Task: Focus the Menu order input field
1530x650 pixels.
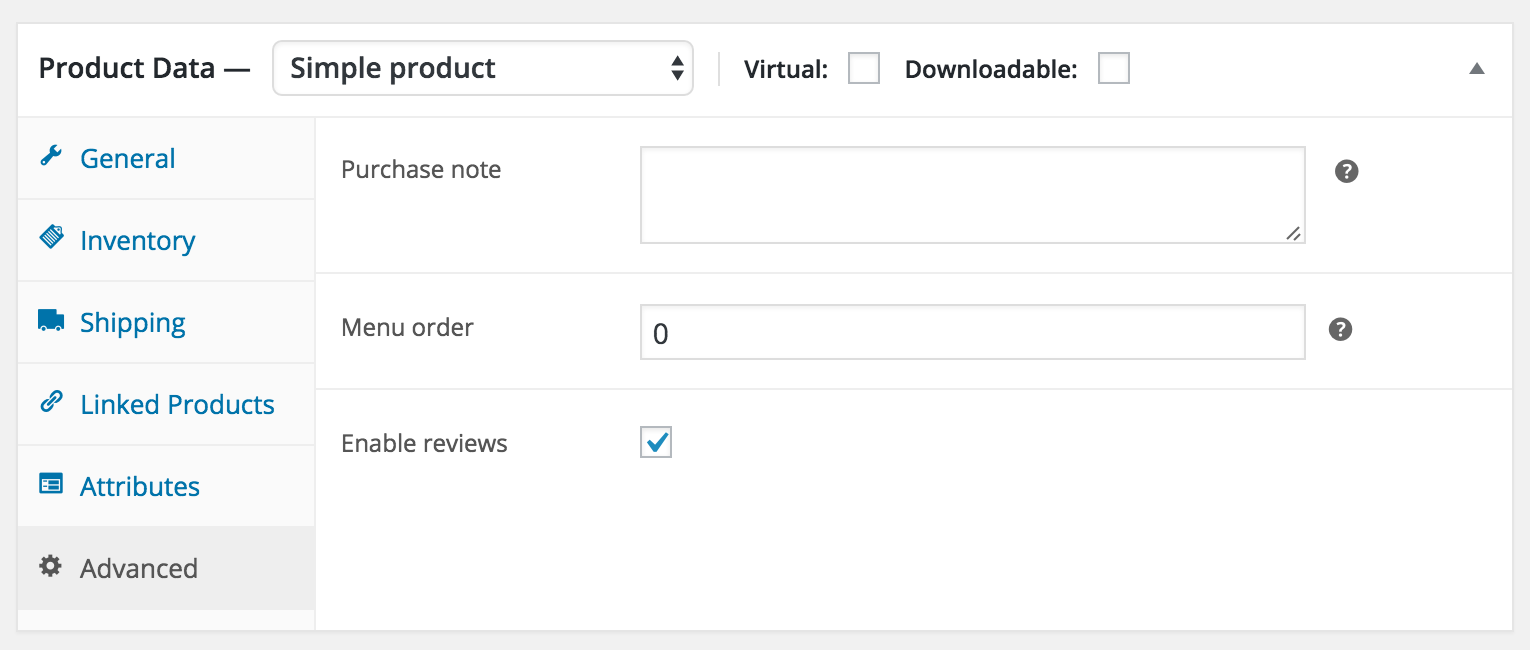Action: [972, 332]
